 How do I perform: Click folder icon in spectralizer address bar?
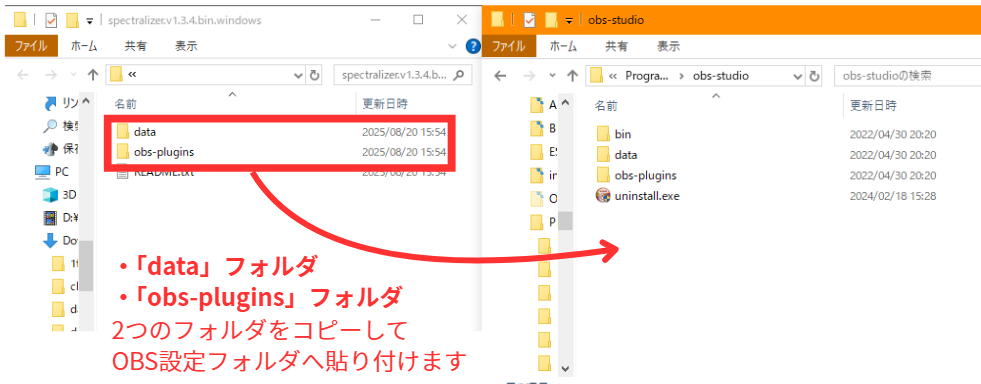(x=116, y=75)
